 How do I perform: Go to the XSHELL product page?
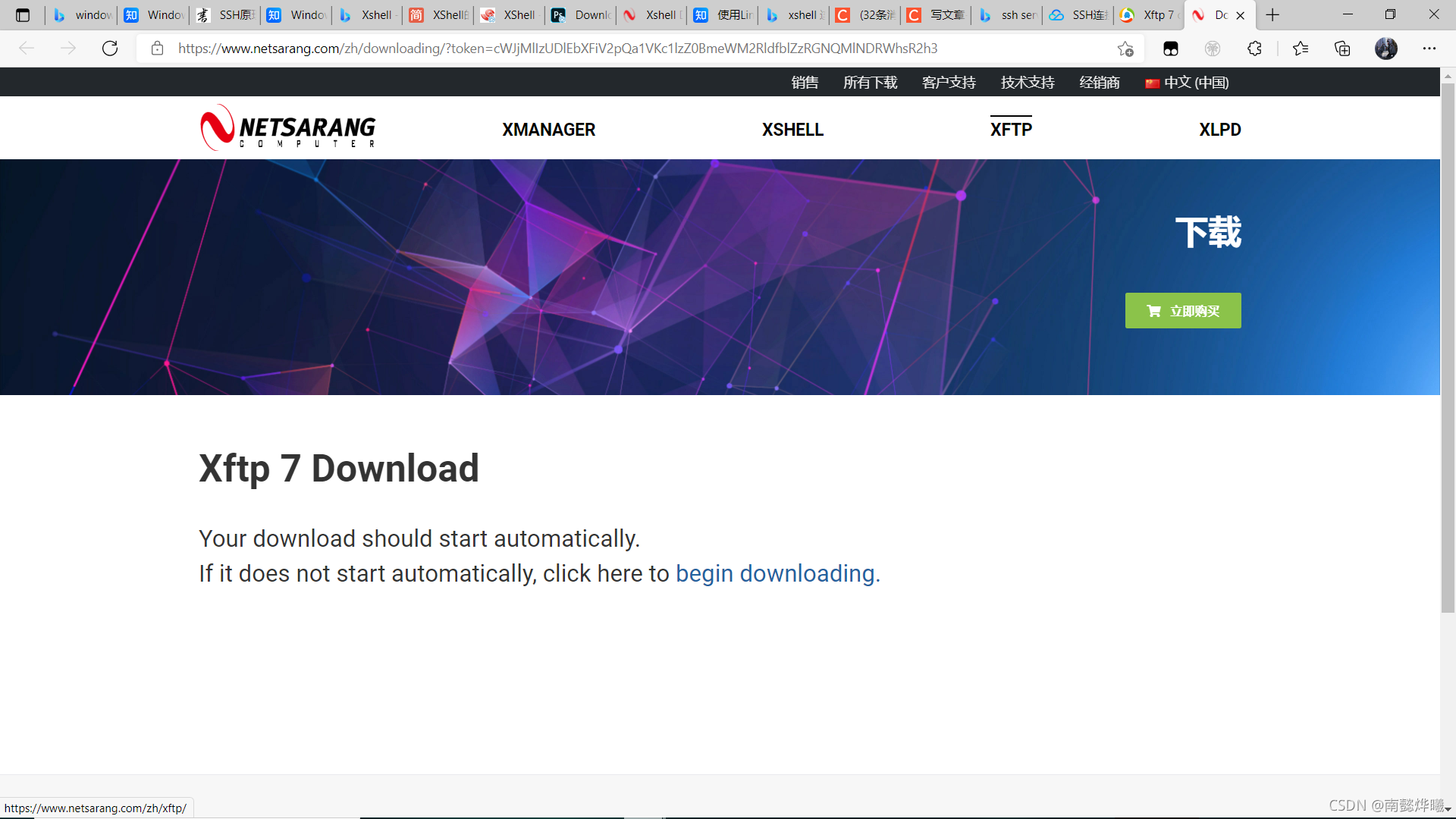tap(792, 130)
